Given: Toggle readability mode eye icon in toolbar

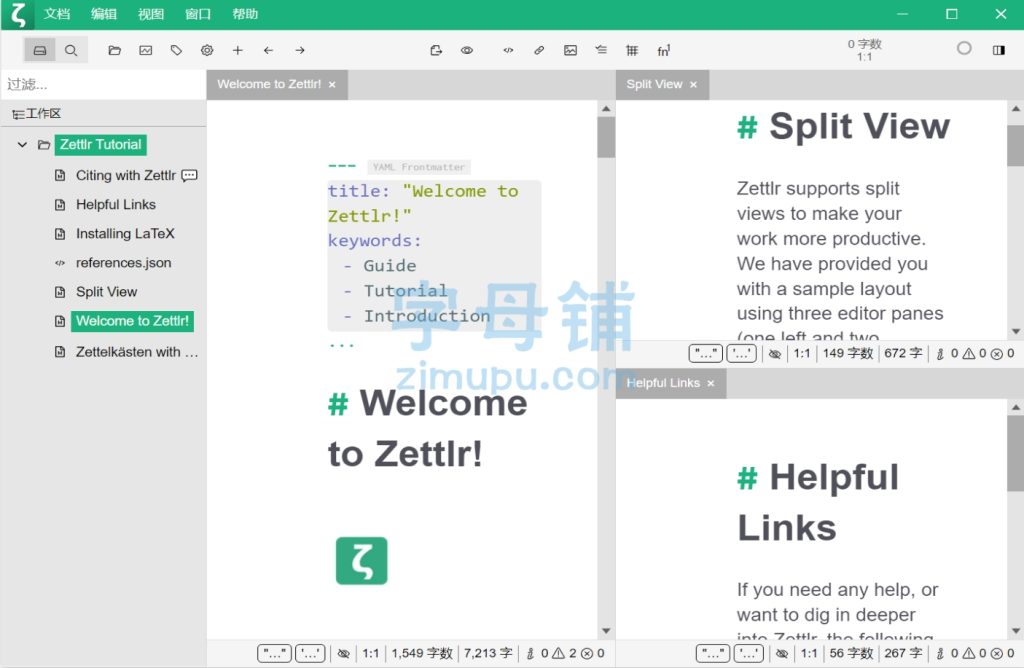Looking at the screenshot, I should [467, 50].
